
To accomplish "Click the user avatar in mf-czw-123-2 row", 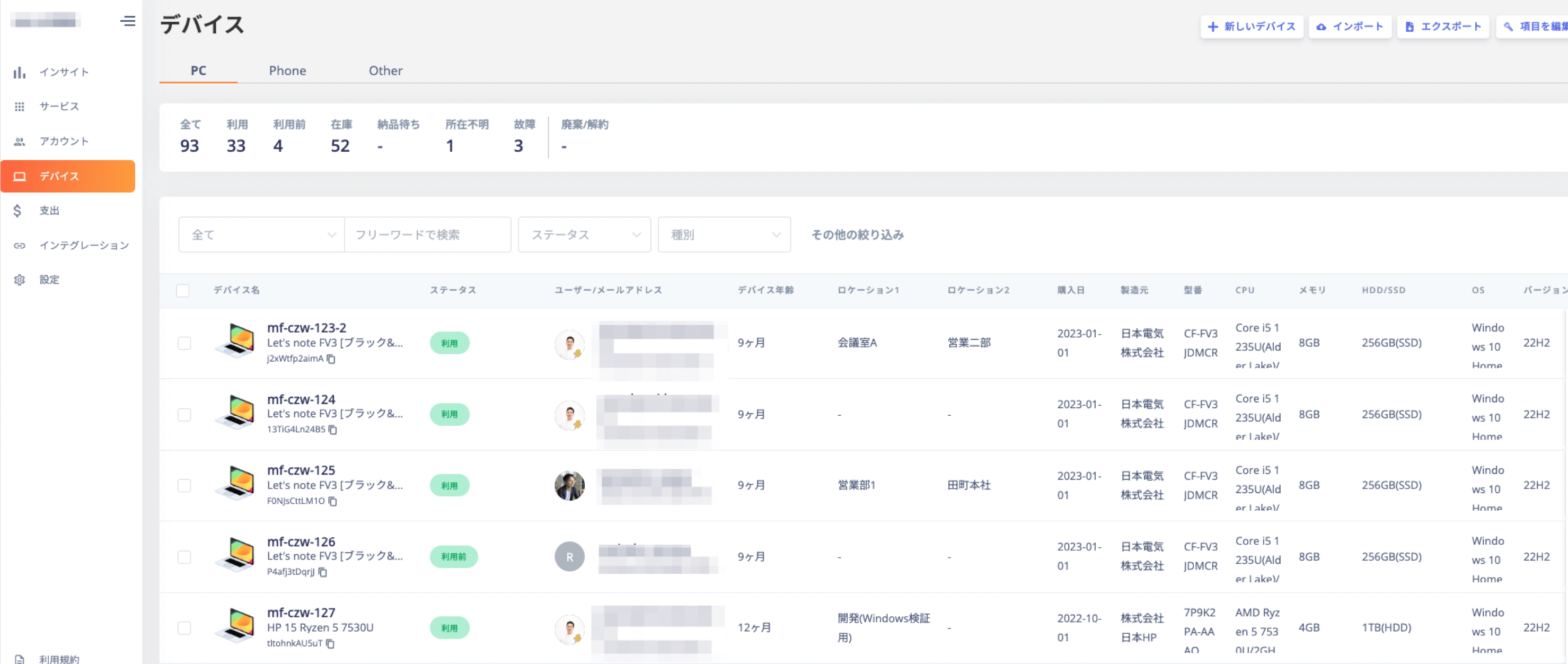I will pyautogui.click(x=570, y=344).
